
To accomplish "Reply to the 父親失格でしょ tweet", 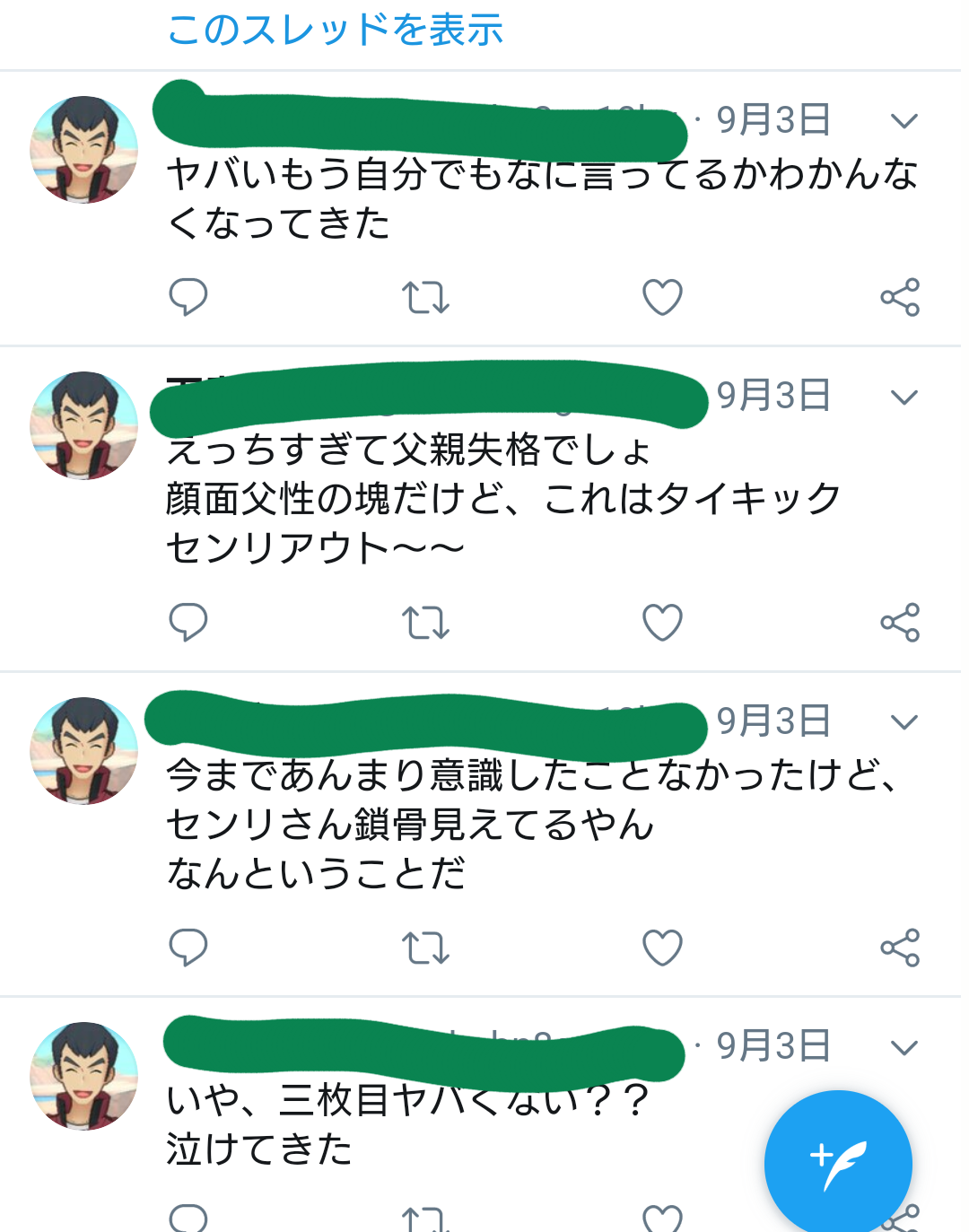I will pyautogui.click(x=188, y=622).
